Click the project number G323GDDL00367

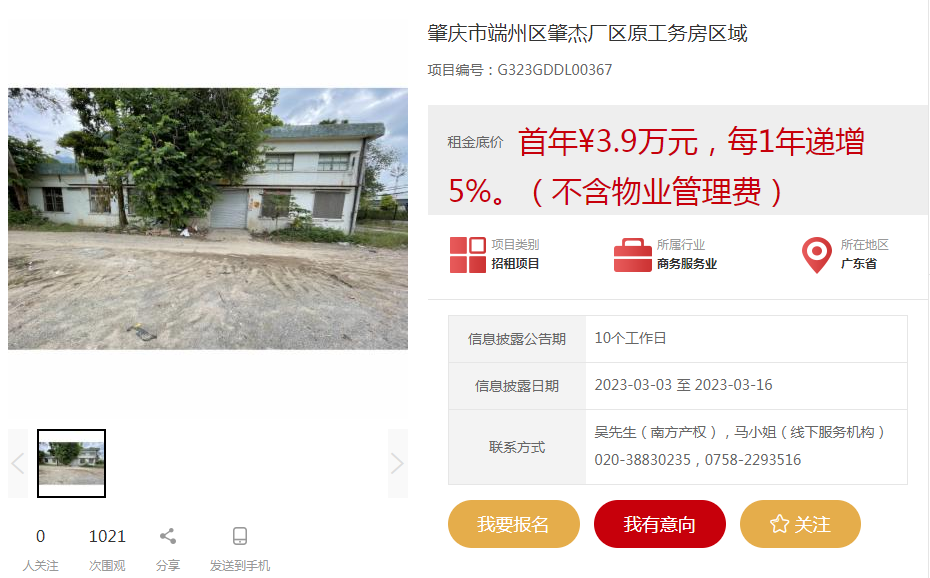click(555, 70)
